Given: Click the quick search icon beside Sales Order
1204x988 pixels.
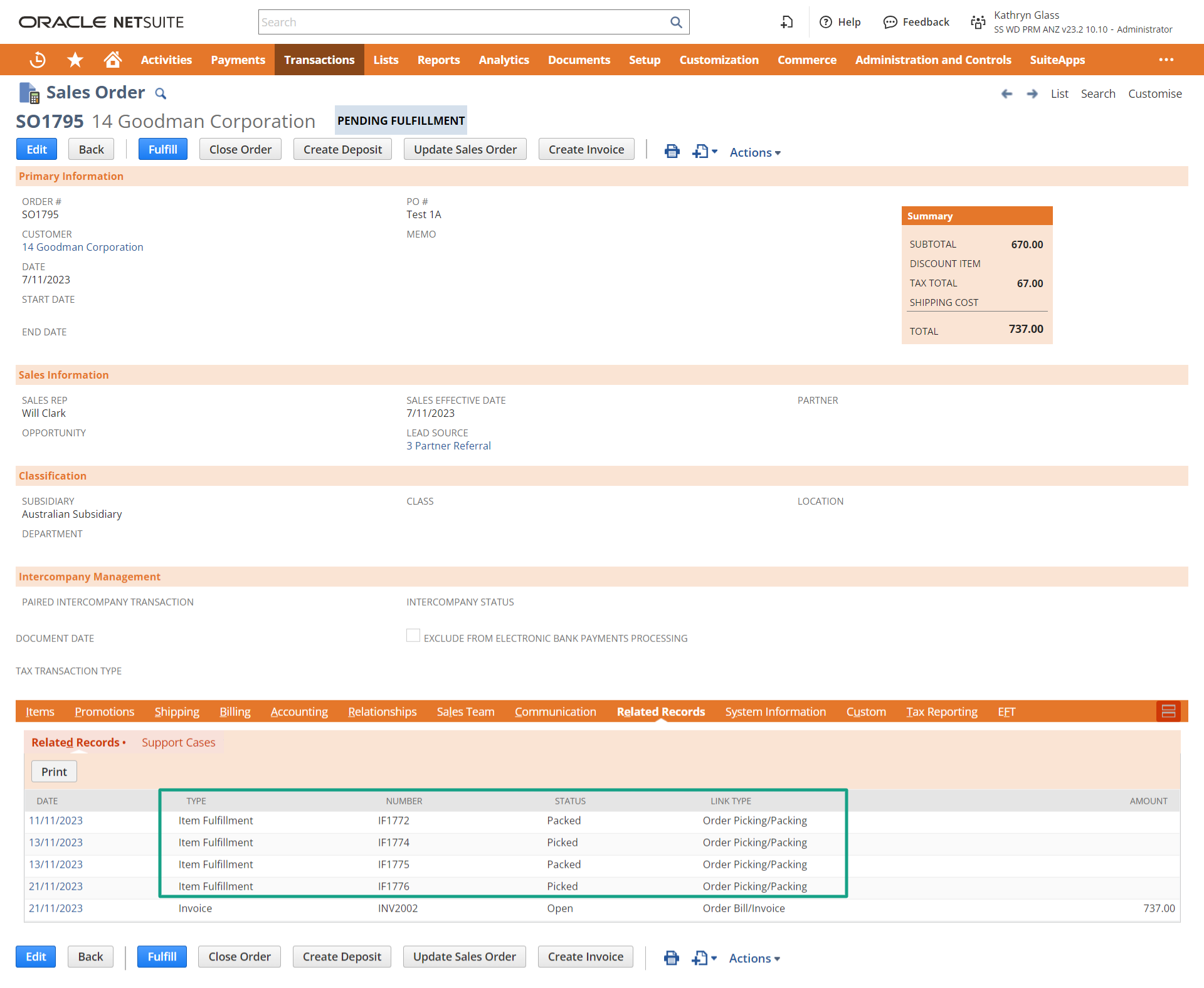Looking at the screenshot, I should coord(161,93).
